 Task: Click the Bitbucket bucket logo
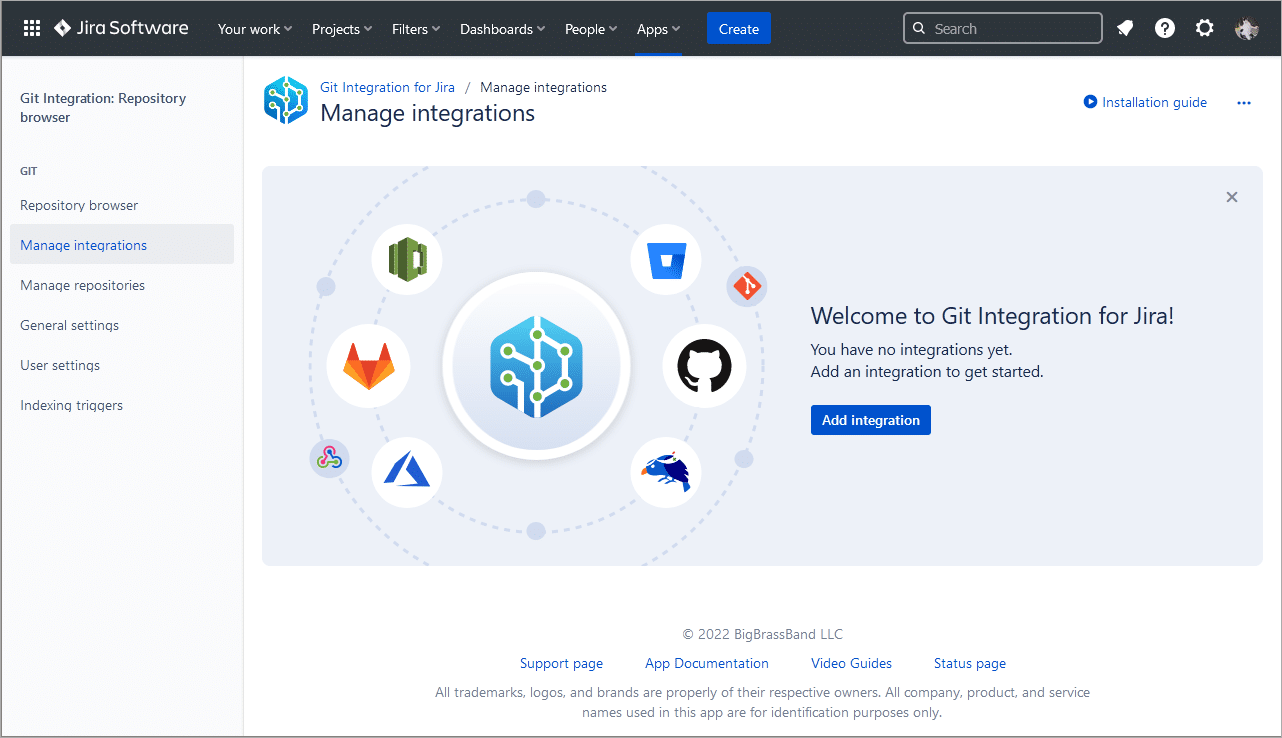[665, 260]
